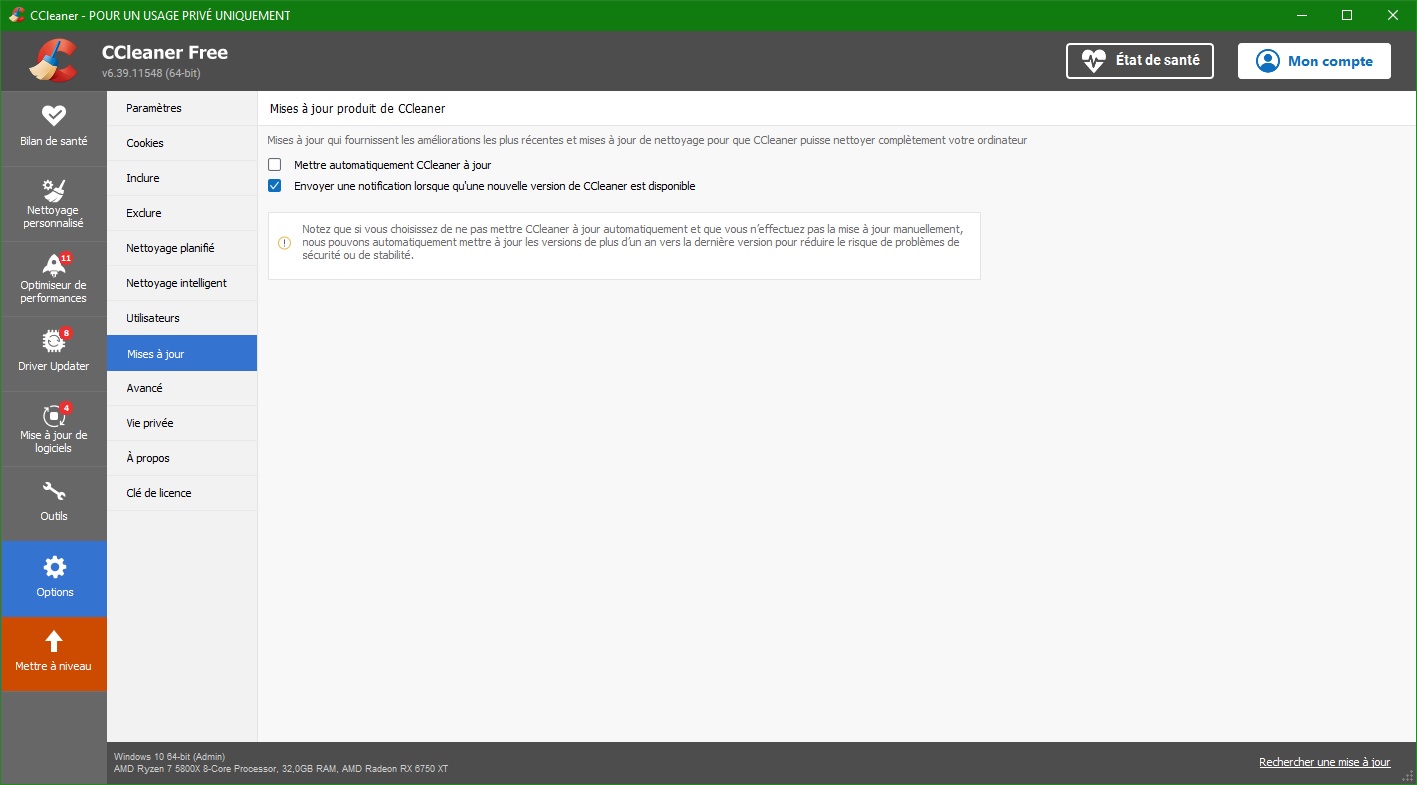This screenshot has width=1417, height=785.
Task: Click the Options gear icon
Action: [54, 568]
